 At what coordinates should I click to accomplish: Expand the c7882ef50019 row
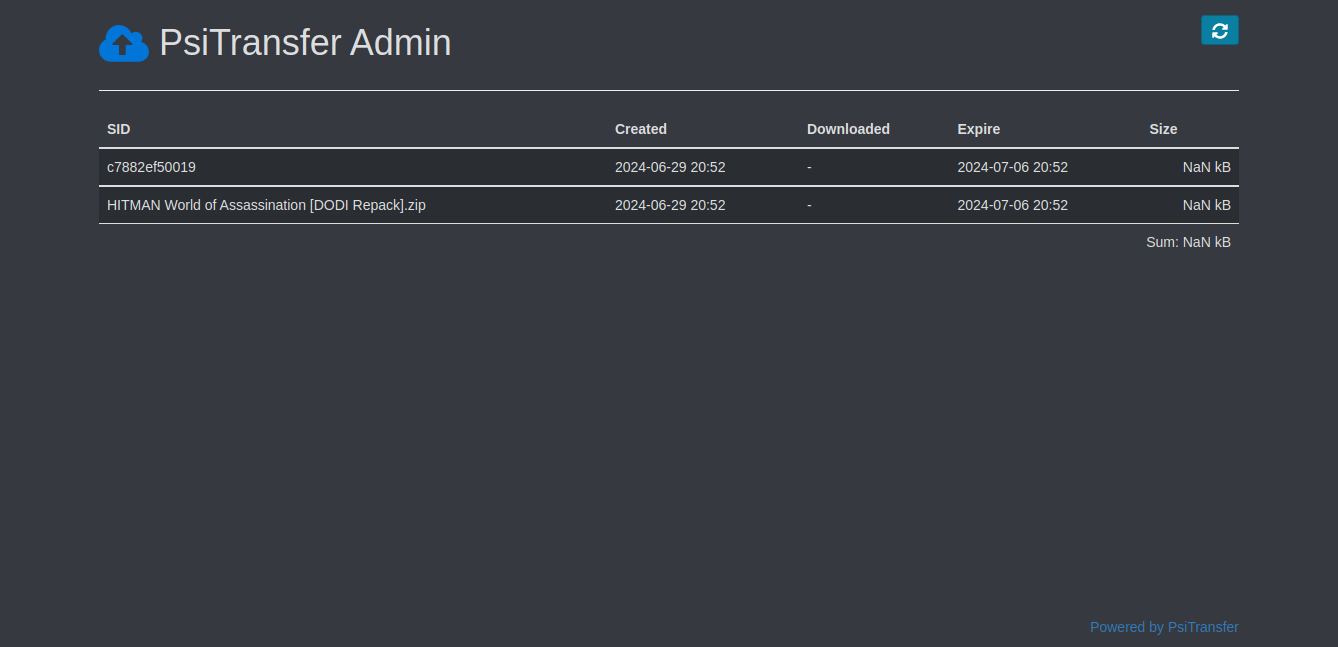pyautogui.click(x=668, y=167)
